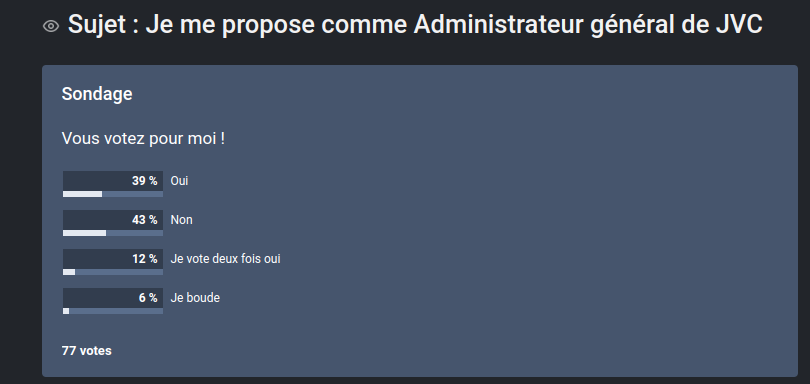Click the 6 % percentage value

coord(148,298)
